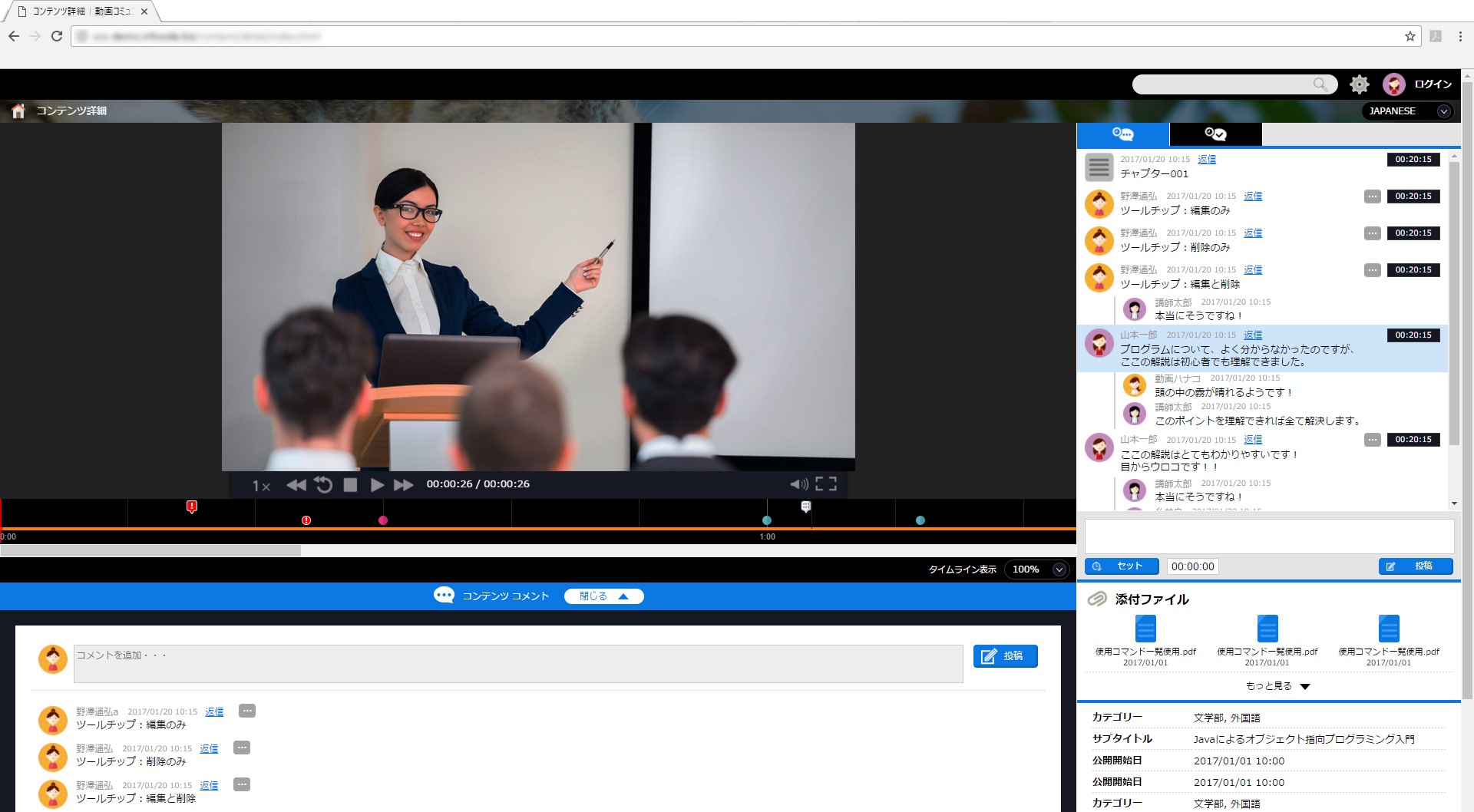Click the rewind button in player
Screen dimensions: 1474x812
[x=296, y=485]
